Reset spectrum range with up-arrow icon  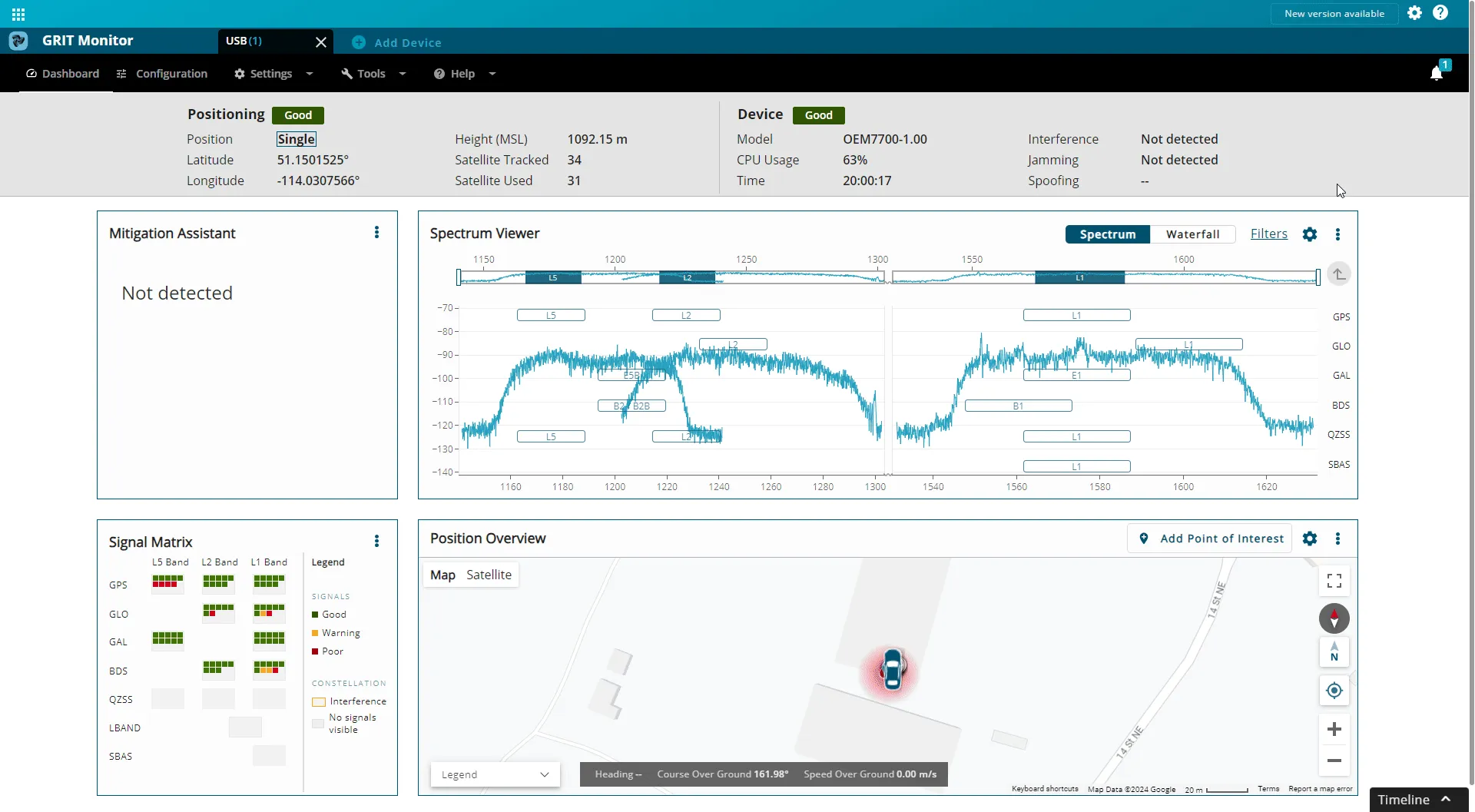point(1338,274)
